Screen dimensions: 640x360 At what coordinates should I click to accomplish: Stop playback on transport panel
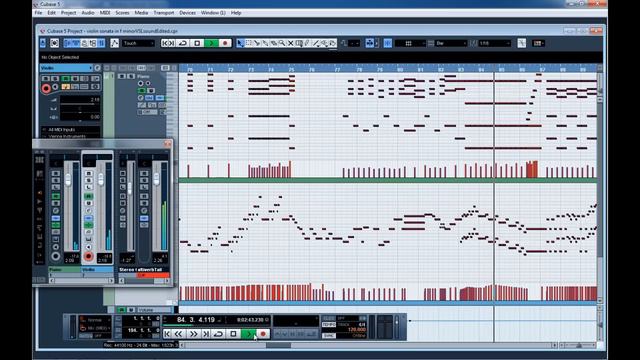(233, 334)
